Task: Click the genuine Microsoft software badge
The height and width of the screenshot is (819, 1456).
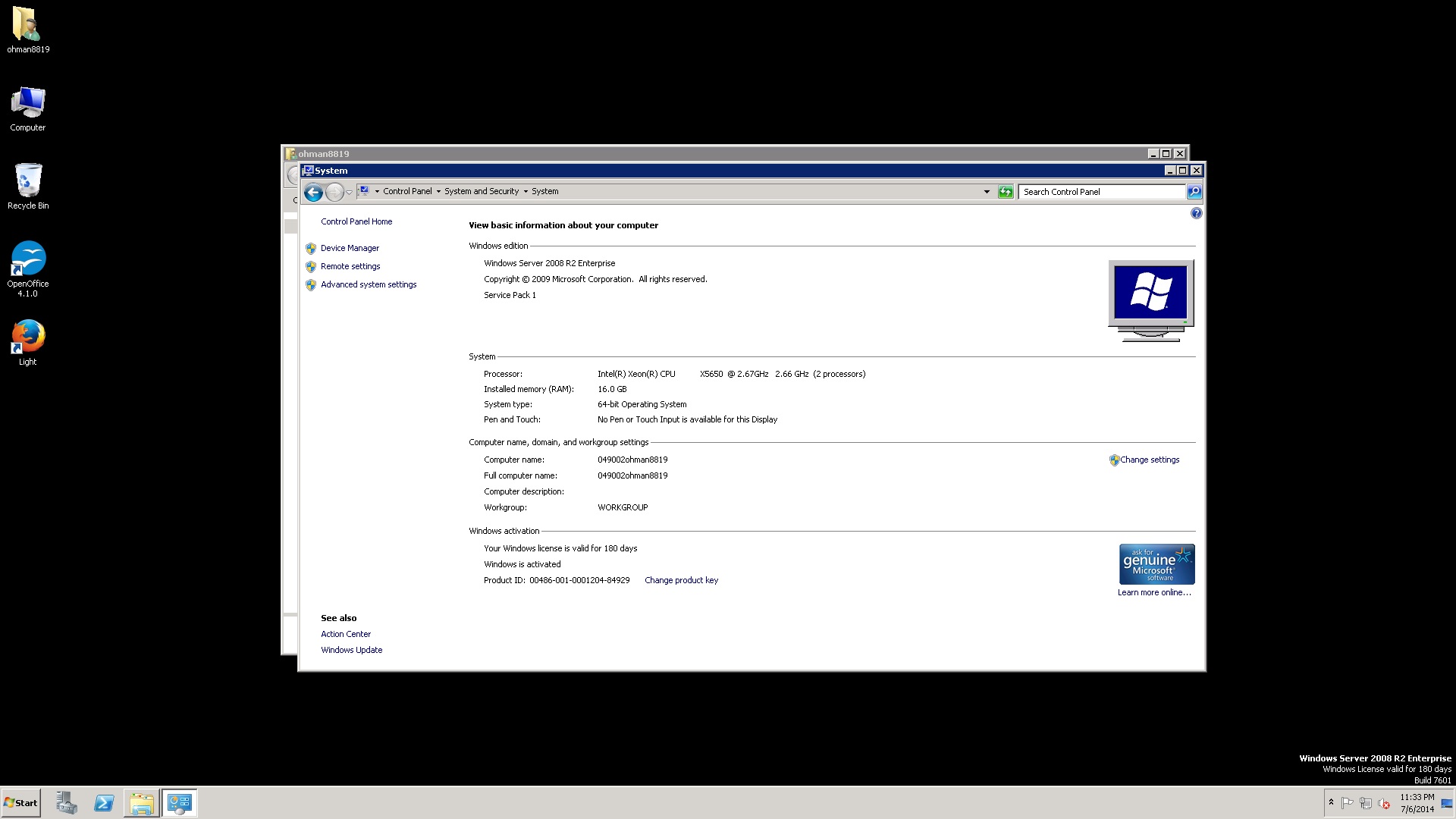Action: (x=1156, y=564)
